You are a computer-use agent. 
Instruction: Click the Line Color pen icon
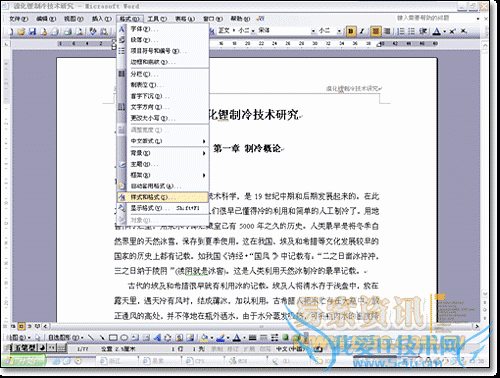220,338
